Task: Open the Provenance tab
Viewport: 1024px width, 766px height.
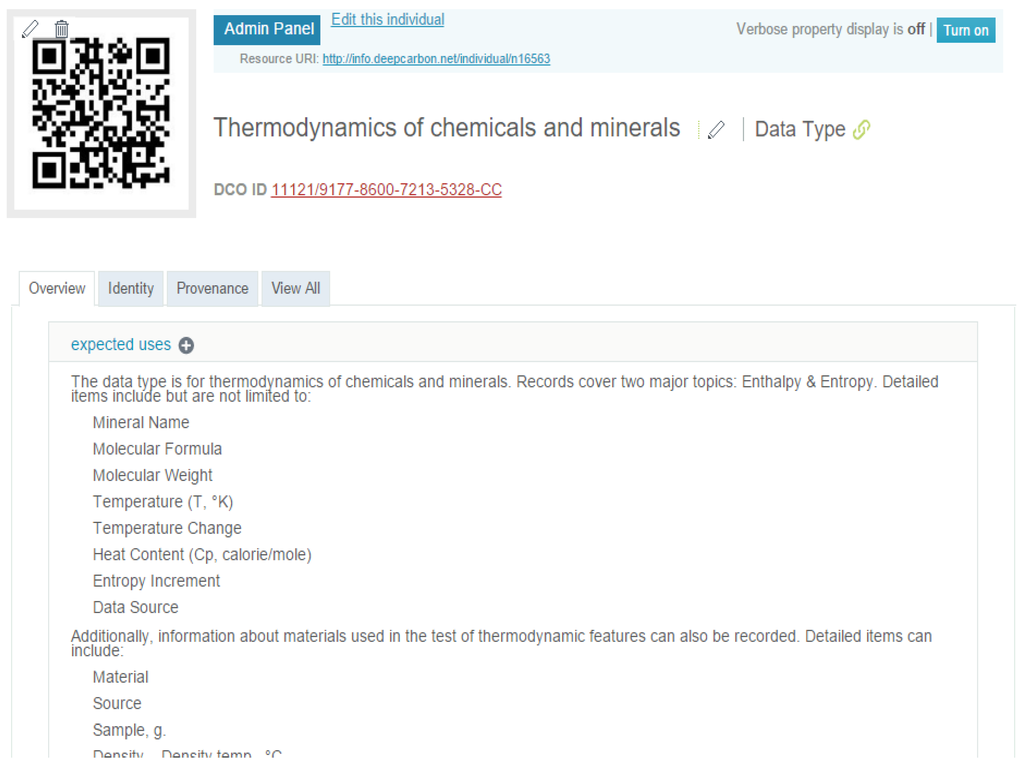Action: 212,288
